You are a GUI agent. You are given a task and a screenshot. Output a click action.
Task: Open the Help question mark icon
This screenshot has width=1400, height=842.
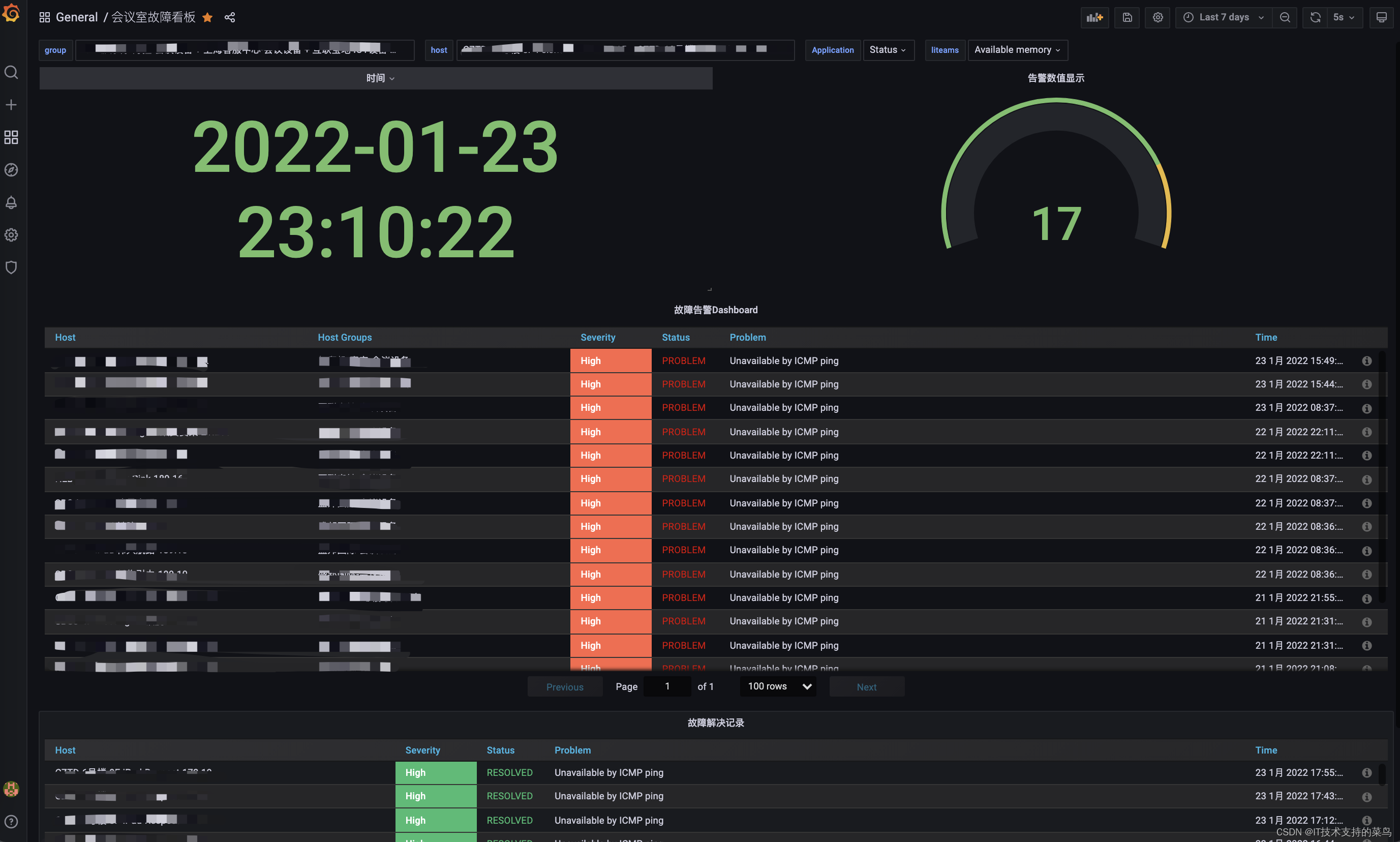tap(11, 822)
